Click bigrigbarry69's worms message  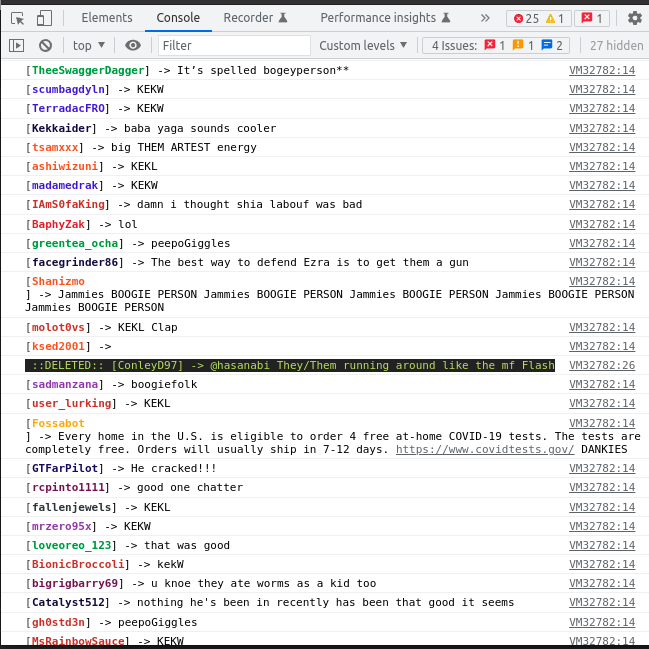(x=264, y=584)
